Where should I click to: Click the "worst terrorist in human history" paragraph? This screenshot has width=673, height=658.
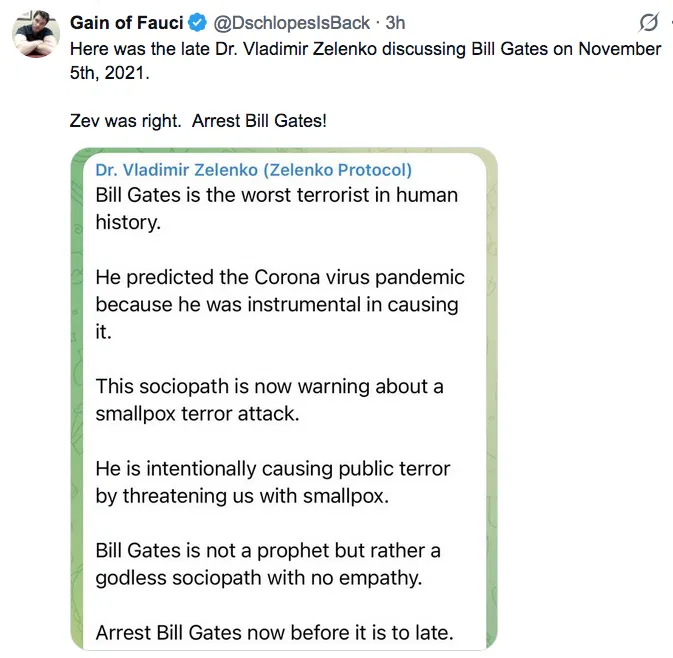(x=276, y=208)
